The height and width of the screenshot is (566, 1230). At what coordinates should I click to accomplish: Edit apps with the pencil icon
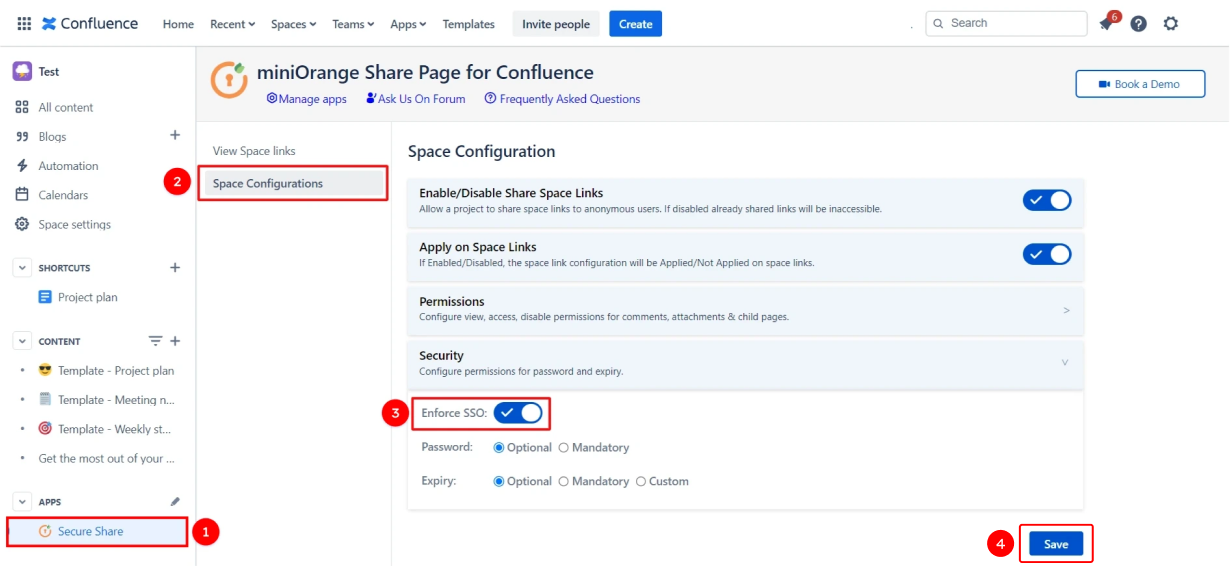click(x=176, y=502)
